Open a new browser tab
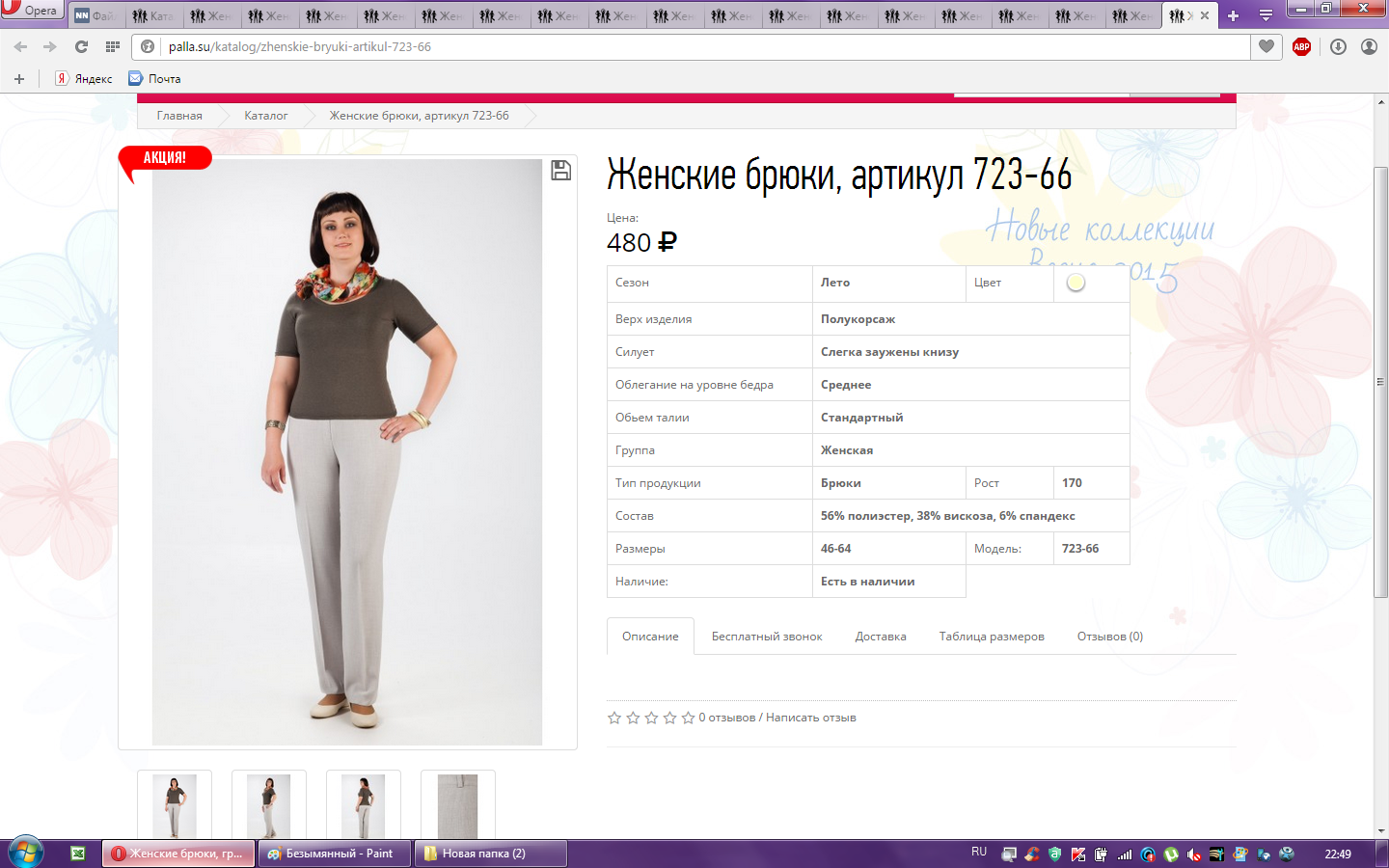The image size is (1389, 868). point(1233,15)
